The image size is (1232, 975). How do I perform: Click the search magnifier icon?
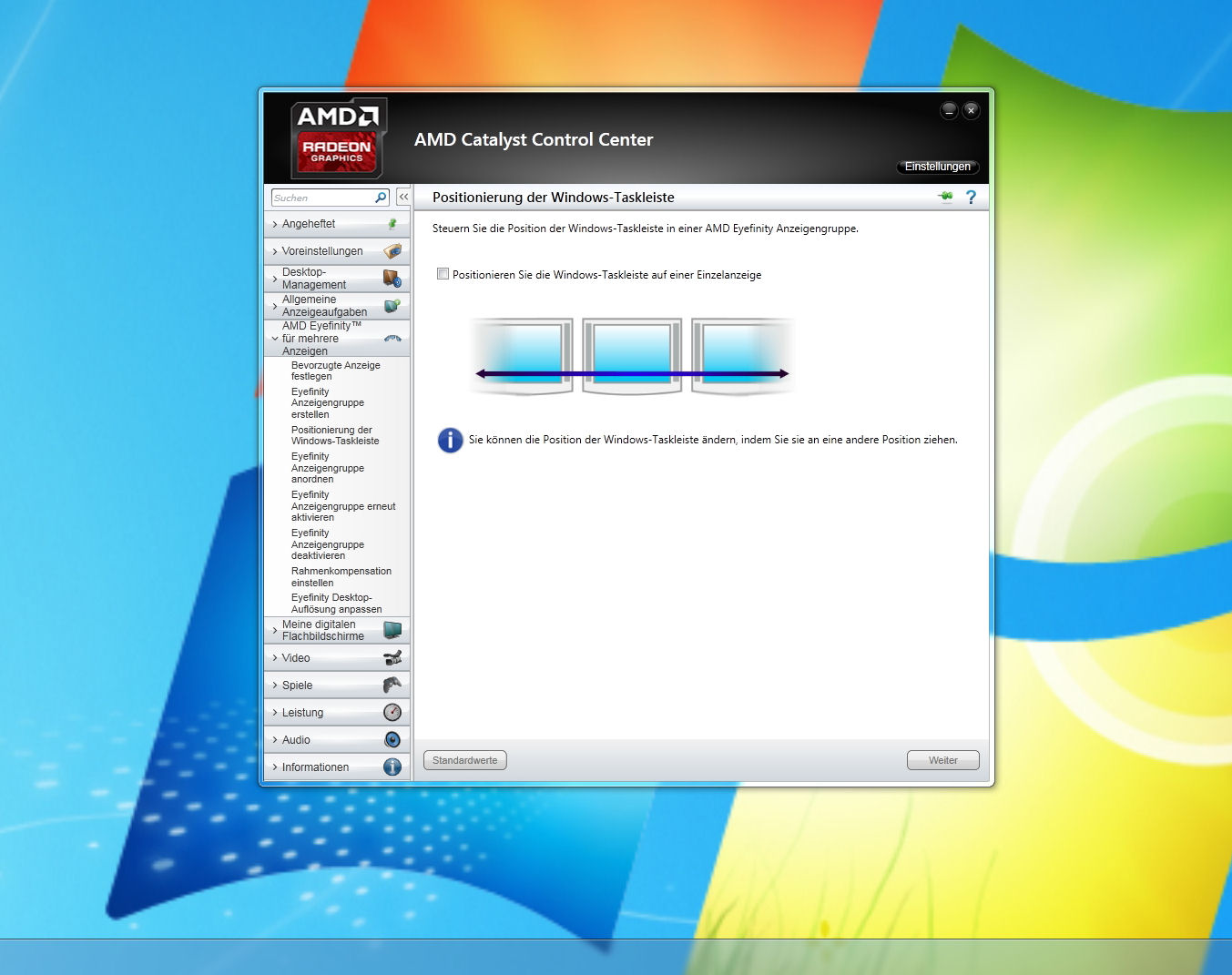(x=381, y=198)
